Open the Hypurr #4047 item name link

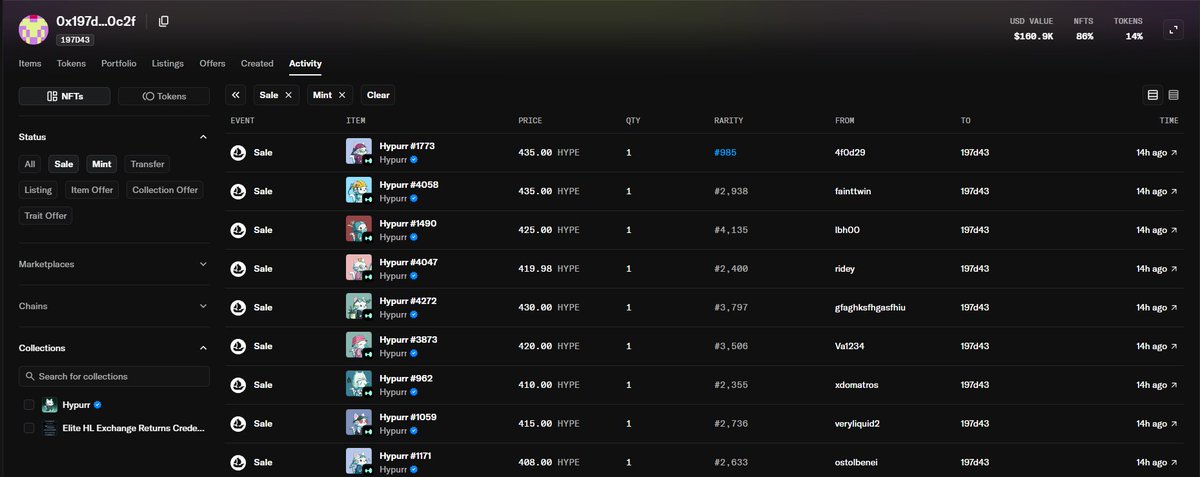coord(409,262)
